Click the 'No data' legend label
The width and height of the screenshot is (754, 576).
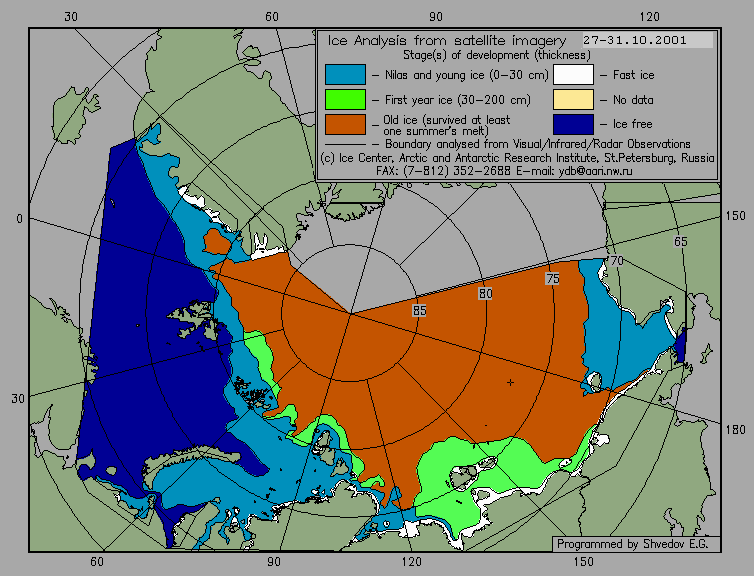click(633, 100)
